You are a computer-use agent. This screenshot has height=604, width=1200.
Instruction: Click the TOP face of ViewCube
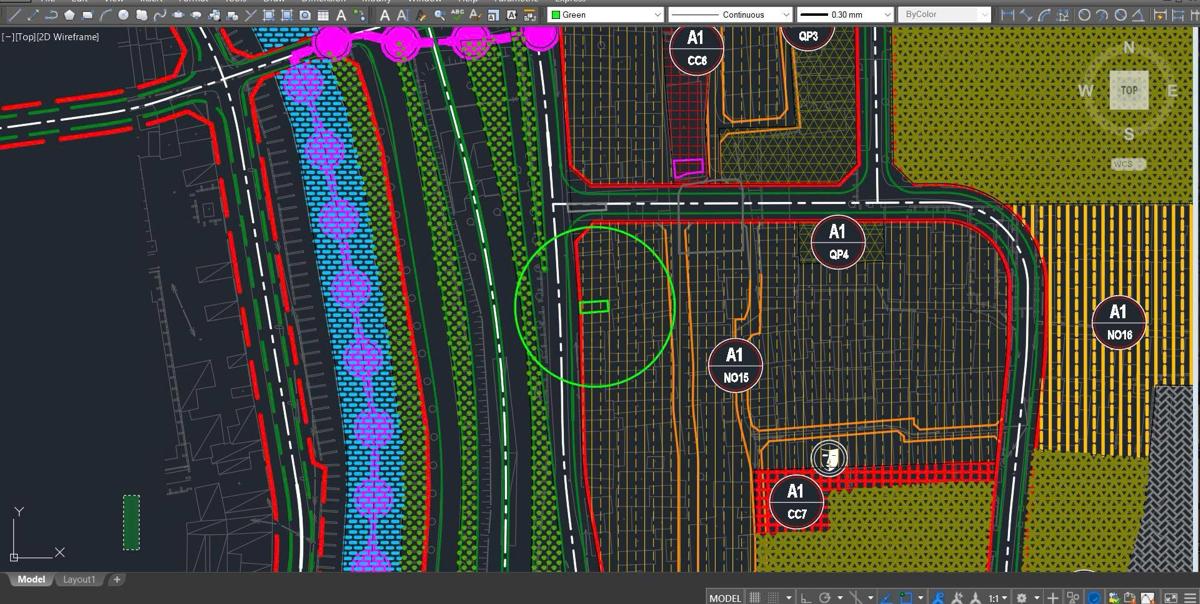[1128, 90]
